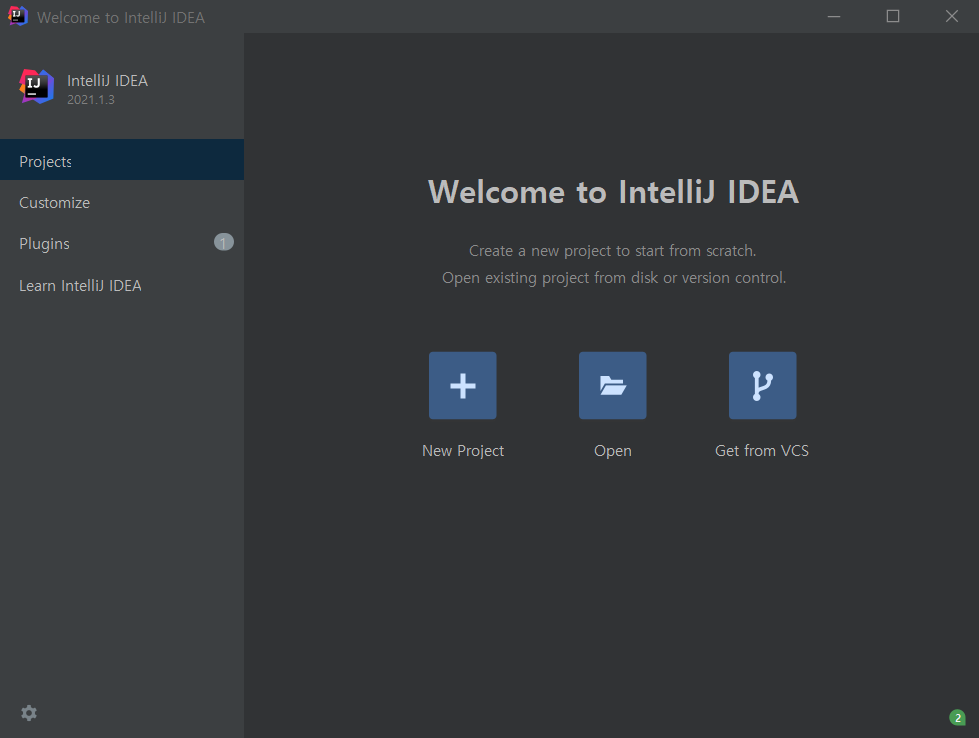
Task: Click the IntelliJ IDEA product name in the sidebar
Action: tap(107, 81)
